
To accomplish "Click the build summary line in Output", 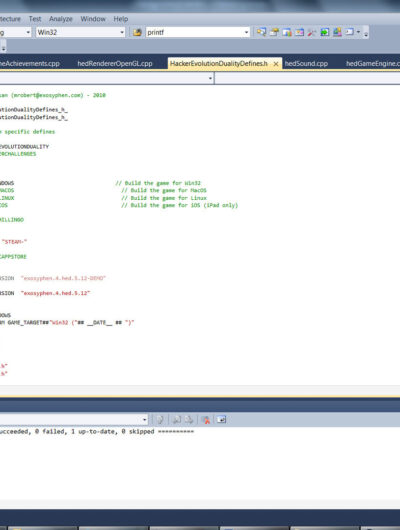I will [97, 432].
